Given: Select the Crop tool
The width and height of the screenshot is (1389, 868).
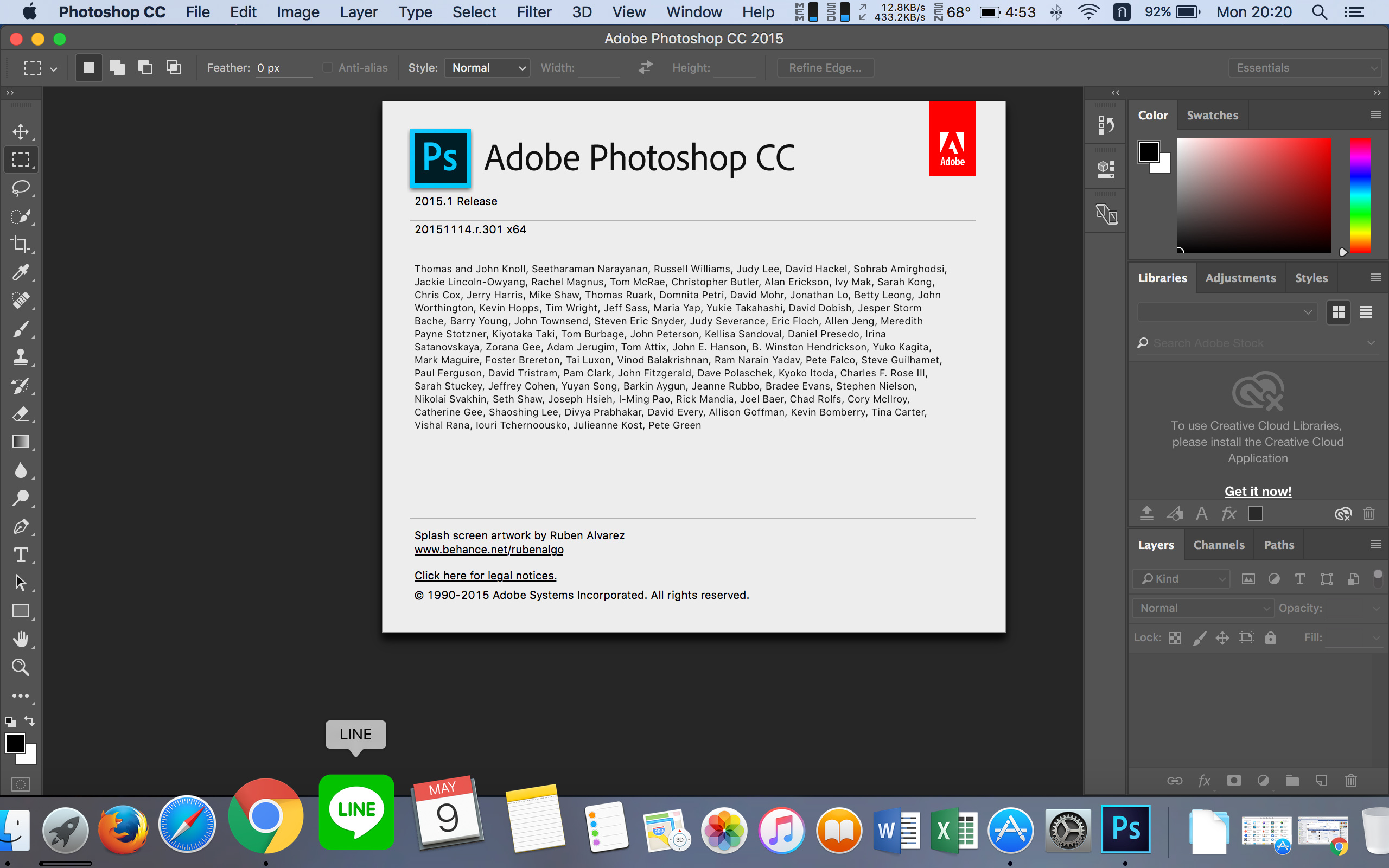Looking at the screenshot, I should point(21,245).
